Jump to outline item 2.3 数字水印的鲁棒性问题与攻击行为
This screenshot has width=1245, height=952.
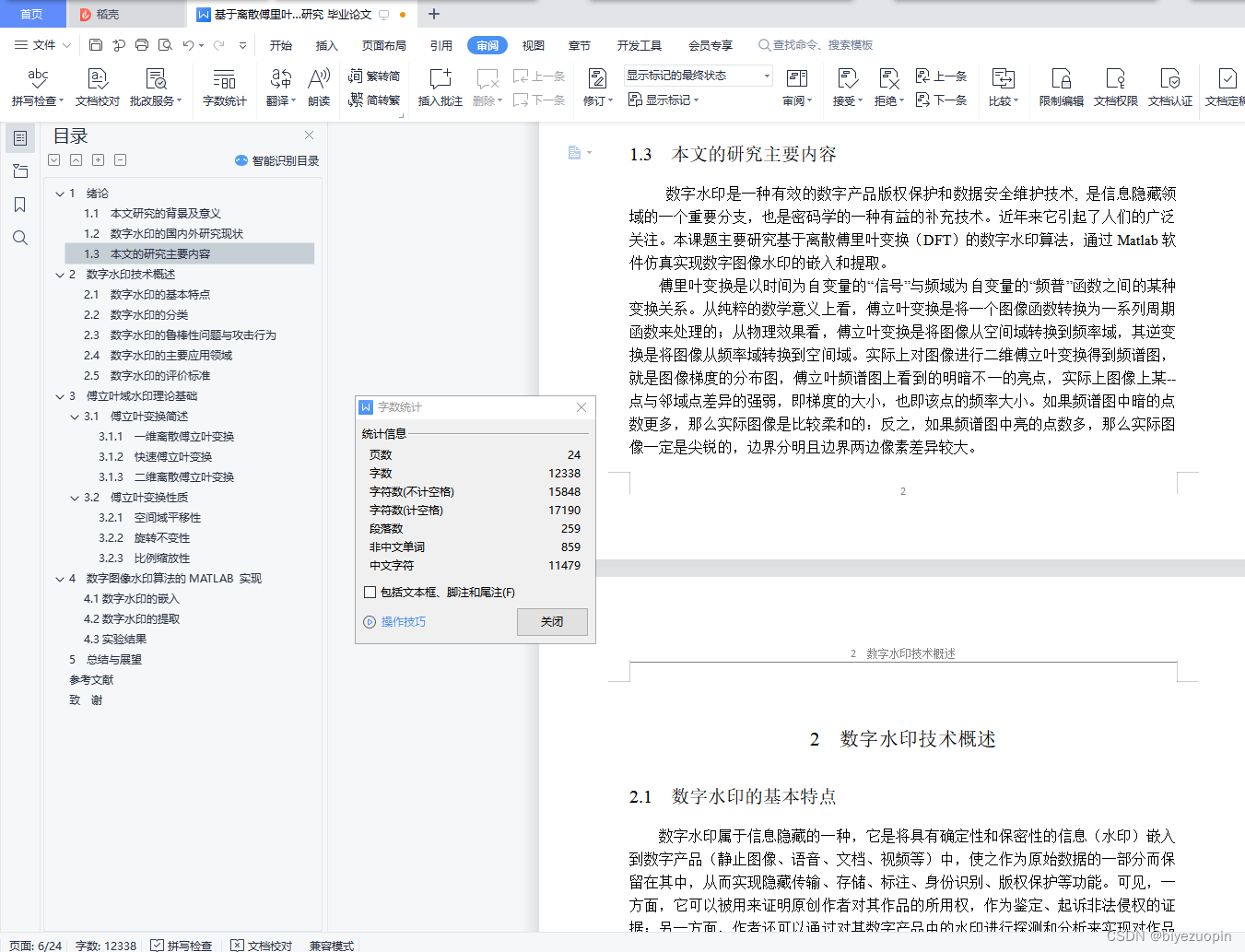[x=180, y=335]
